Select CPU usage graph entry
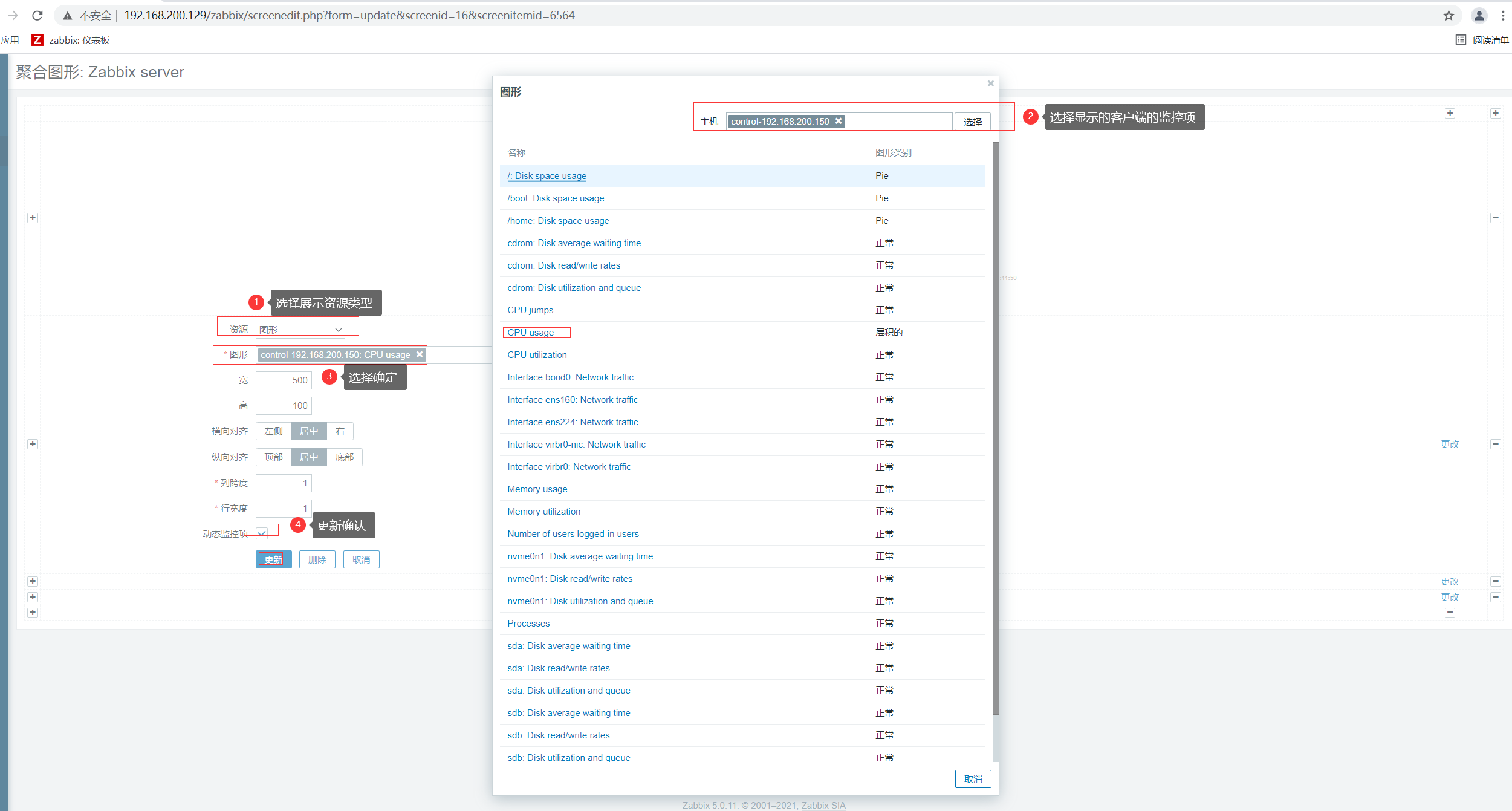This screenshot has height=811, width=1512. pos(530,333)
